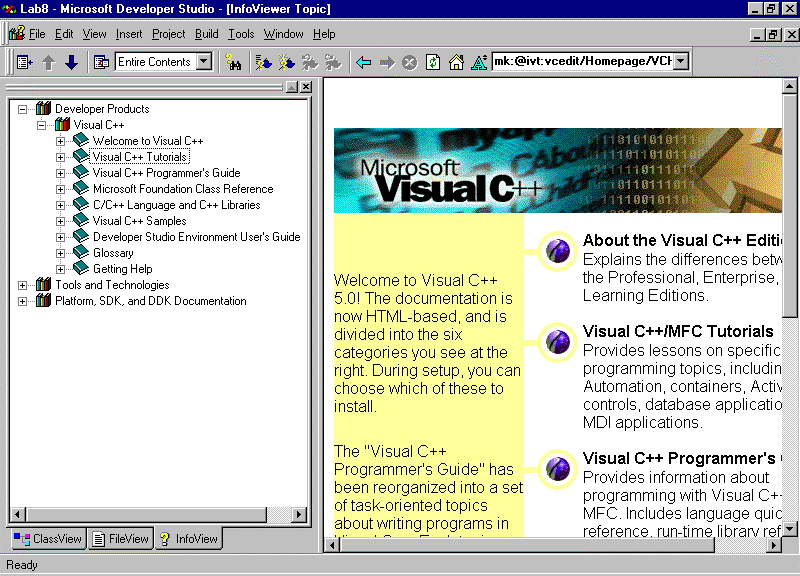Expand the Getting Help node
The image size is (800, 576).
(60, 269)
